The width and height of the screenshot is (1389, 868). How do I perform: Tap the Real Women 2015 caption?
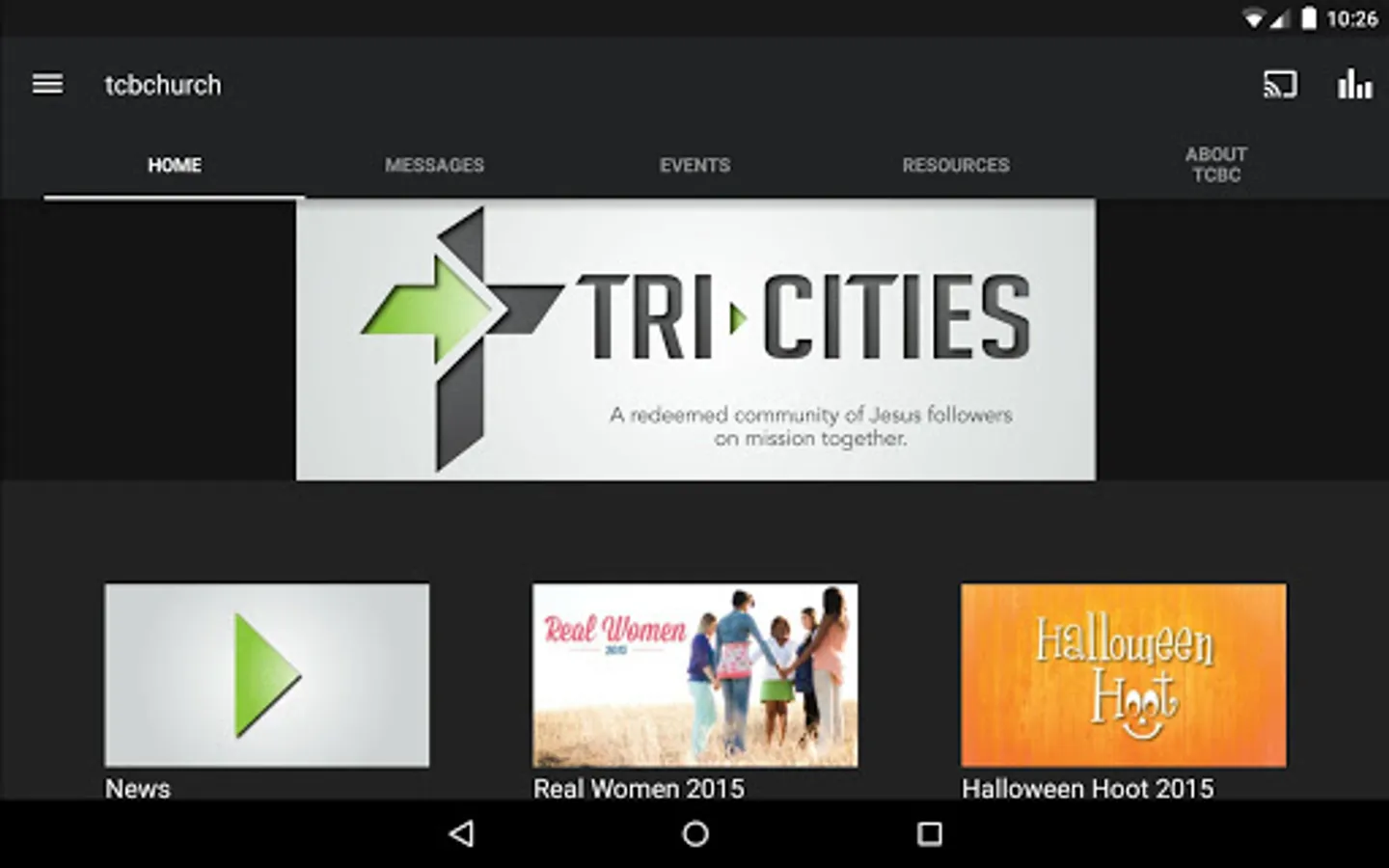pos(639,788)
